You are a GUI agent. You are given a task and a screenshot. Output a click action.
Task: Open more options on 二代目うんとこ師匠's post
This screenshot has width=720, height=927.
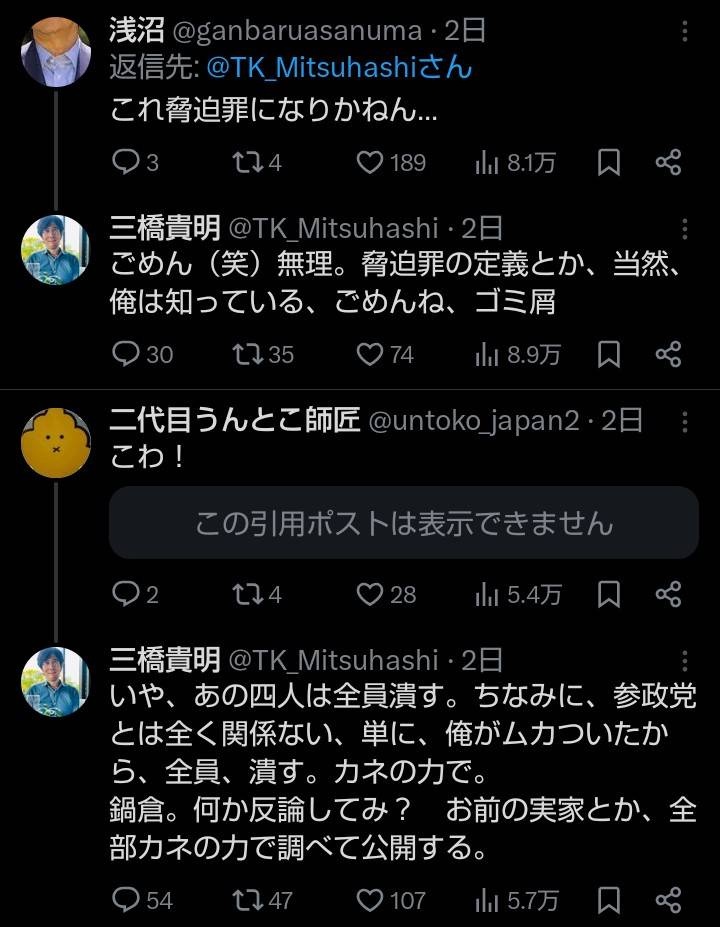tap(685, 421)
